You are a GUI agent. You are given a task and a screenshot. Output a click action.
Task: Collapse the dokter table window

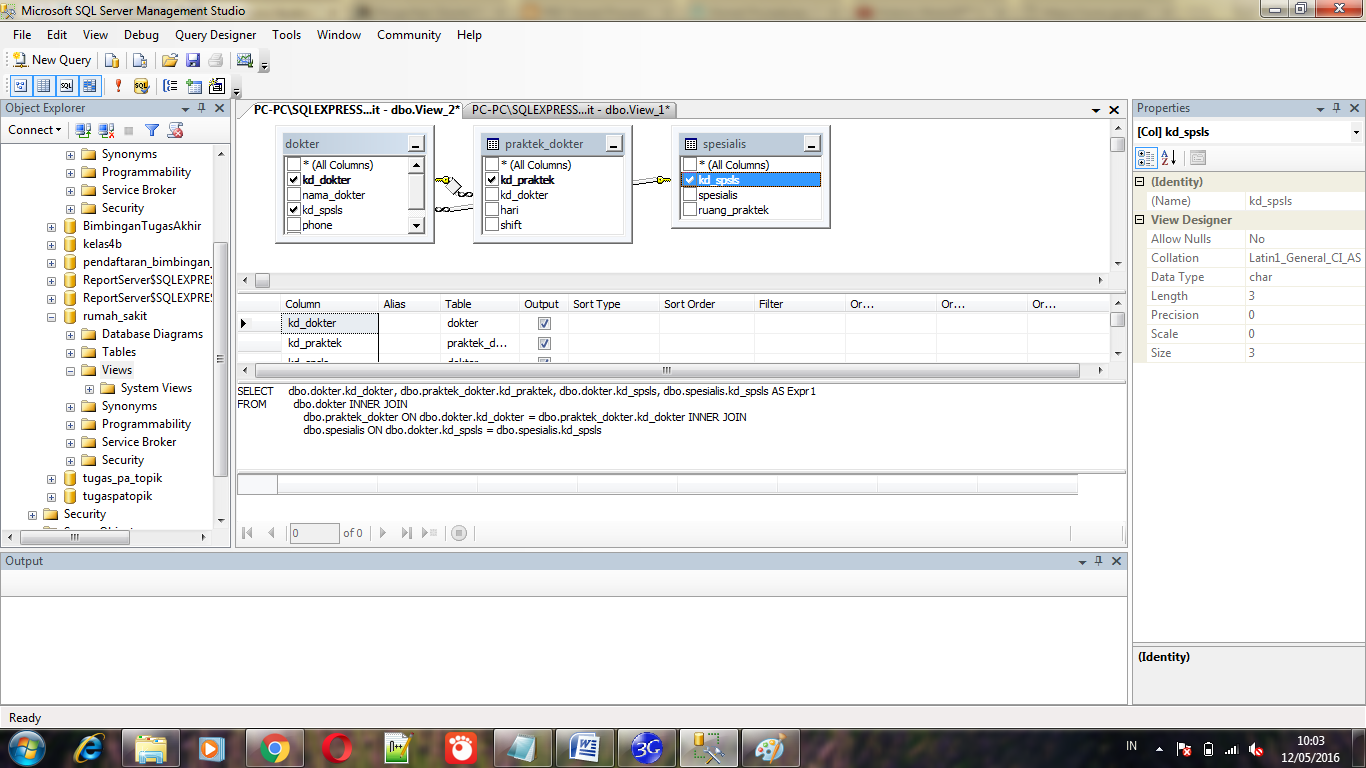(416, 145)
